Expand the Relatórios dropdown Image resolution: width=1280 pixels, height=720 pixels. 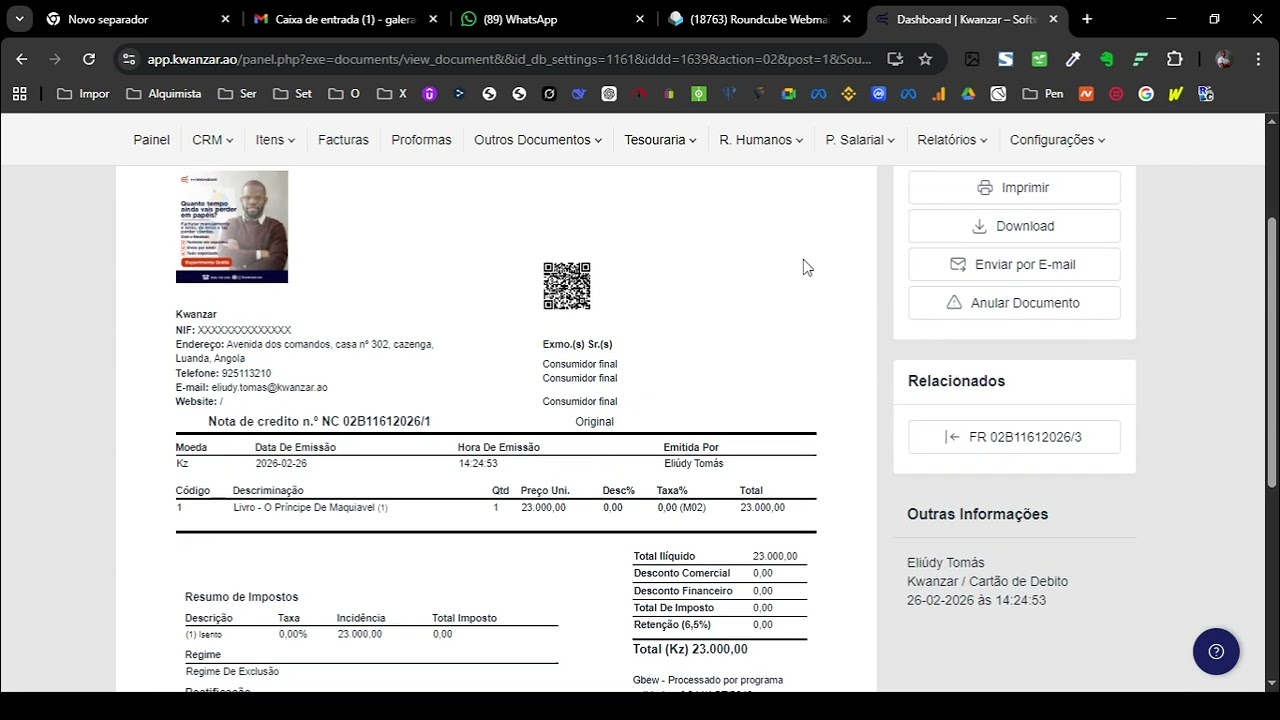click(x=952, y=140)
